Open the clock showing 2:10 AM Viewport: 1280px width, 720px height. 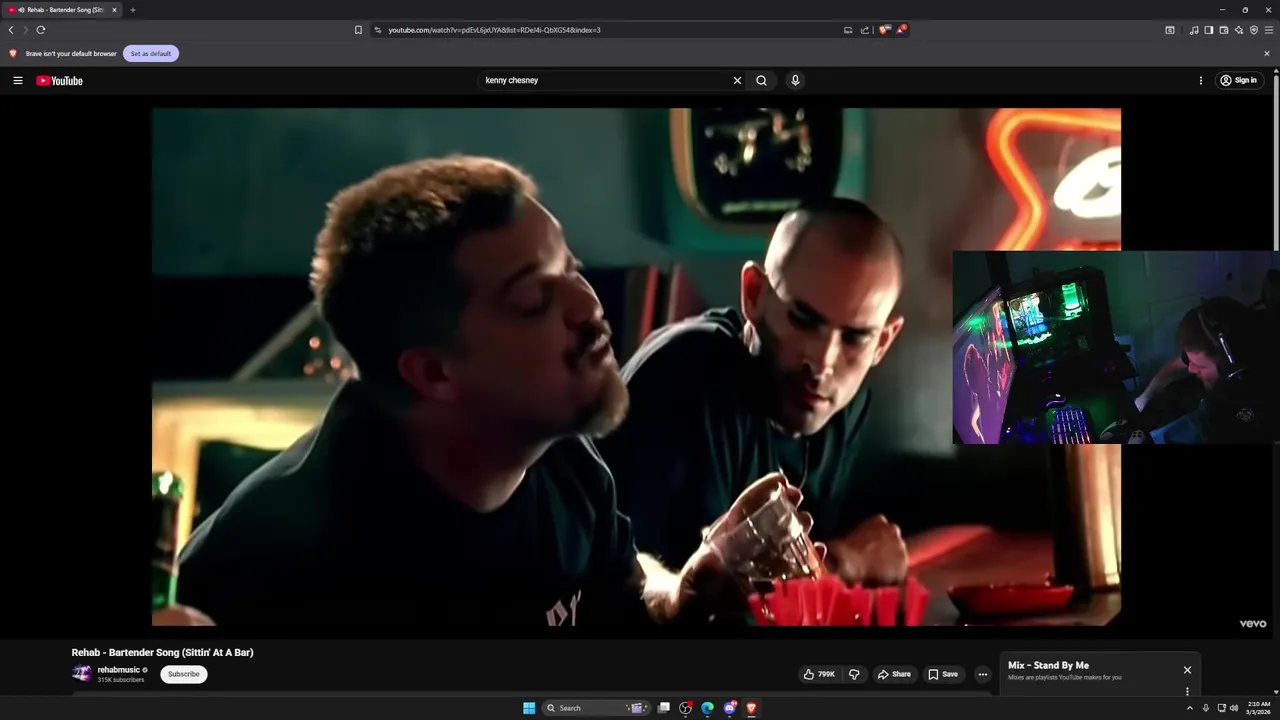[x=1258, y=708]
